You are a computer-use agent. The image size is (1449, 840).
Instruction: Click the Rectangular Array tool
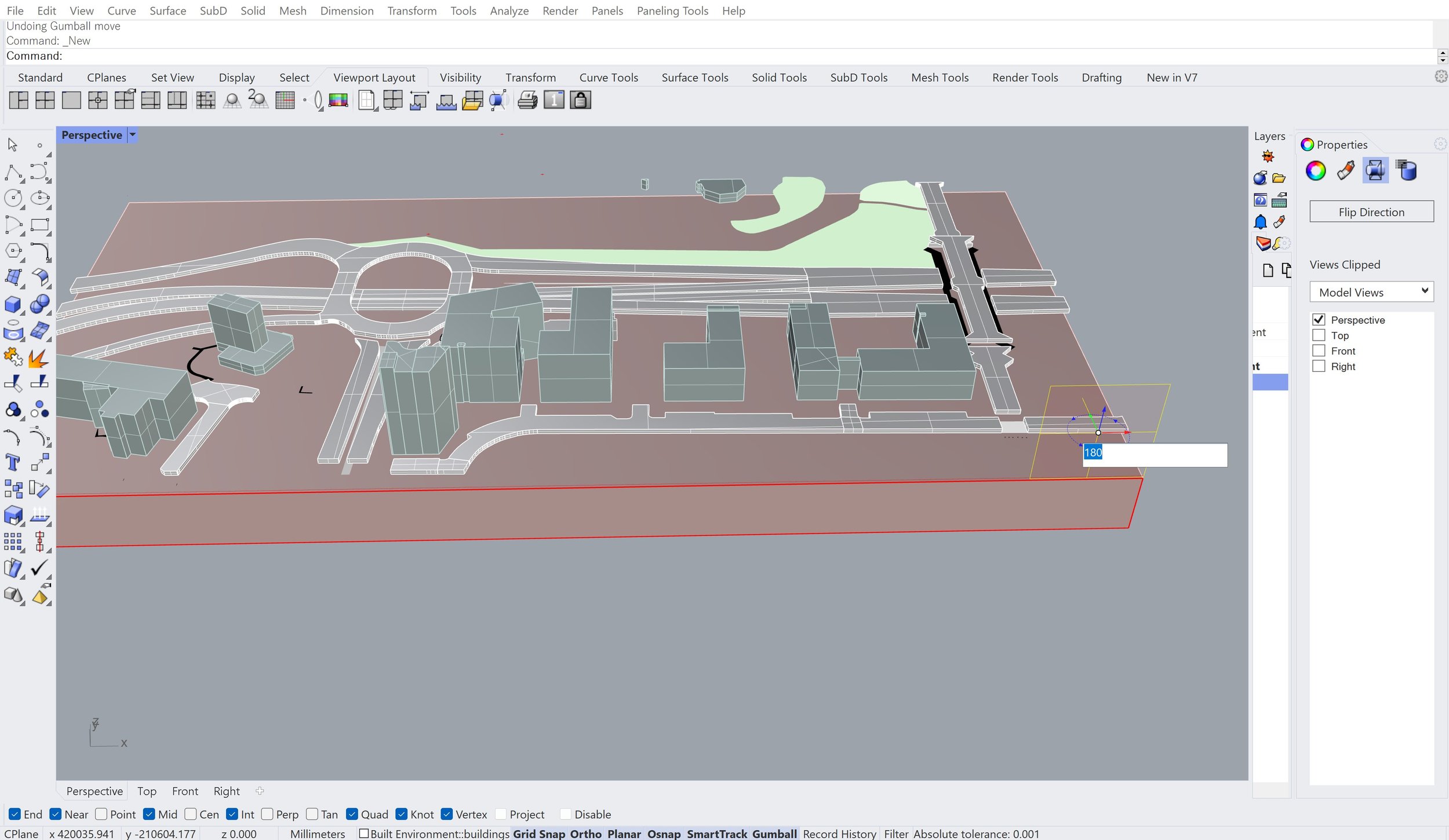coord(13,542)
